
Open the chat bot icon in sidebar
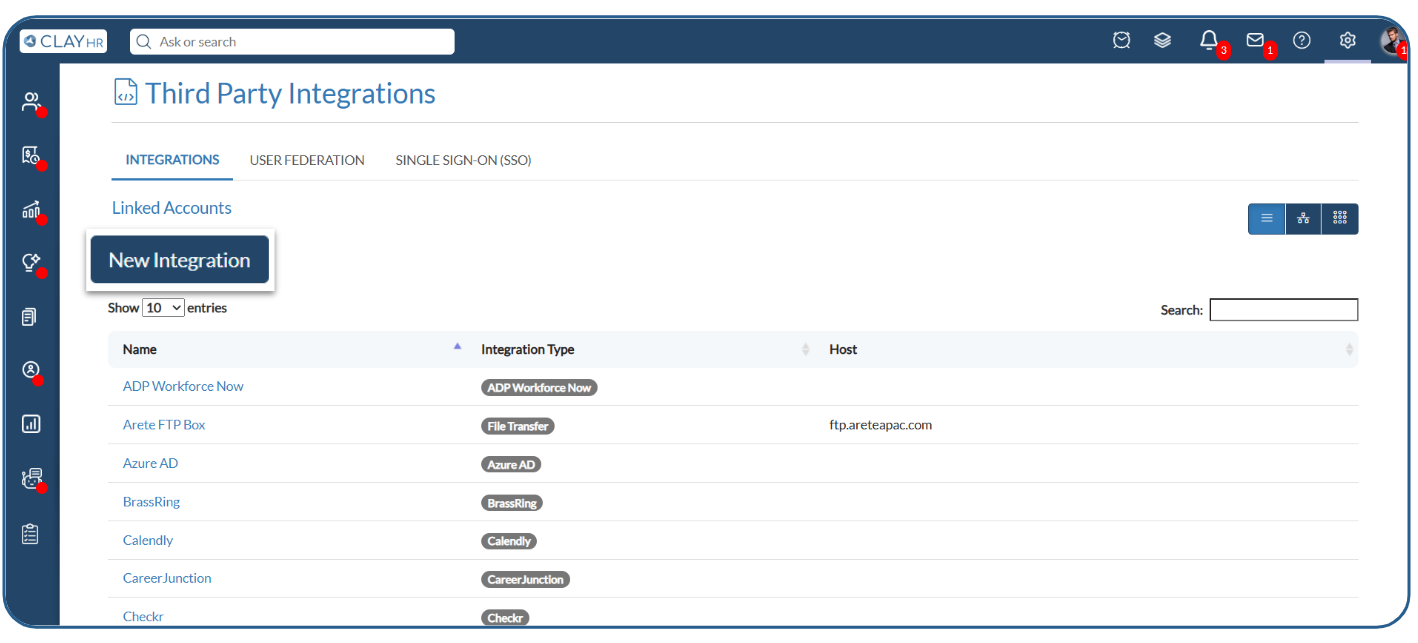coord(31,478)
